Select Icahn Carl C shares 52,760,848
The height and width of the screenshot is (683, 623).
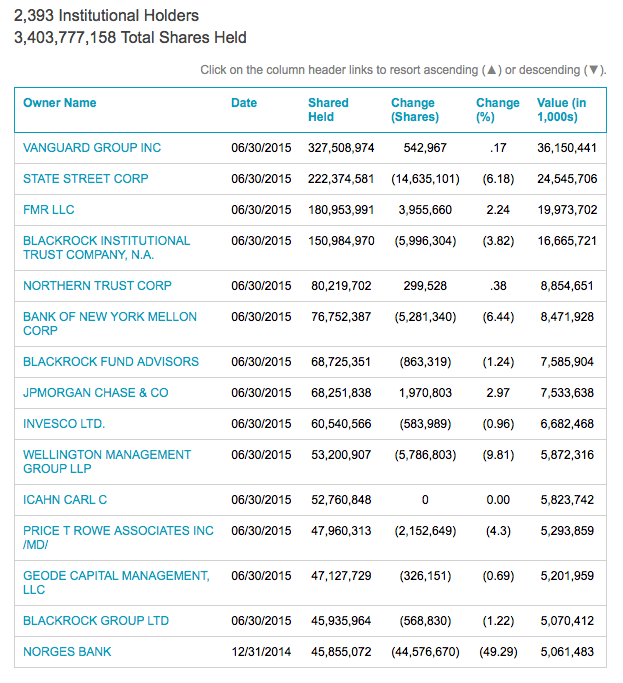[x=341, y=500]
